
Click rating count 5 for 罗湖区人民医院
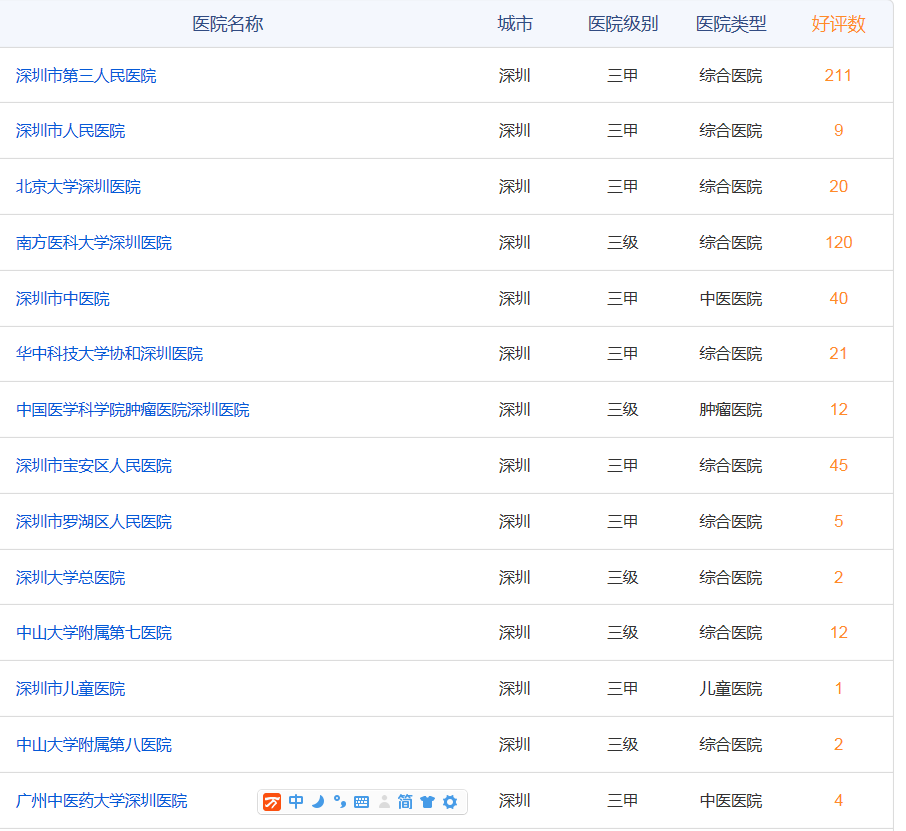point(838,522)
